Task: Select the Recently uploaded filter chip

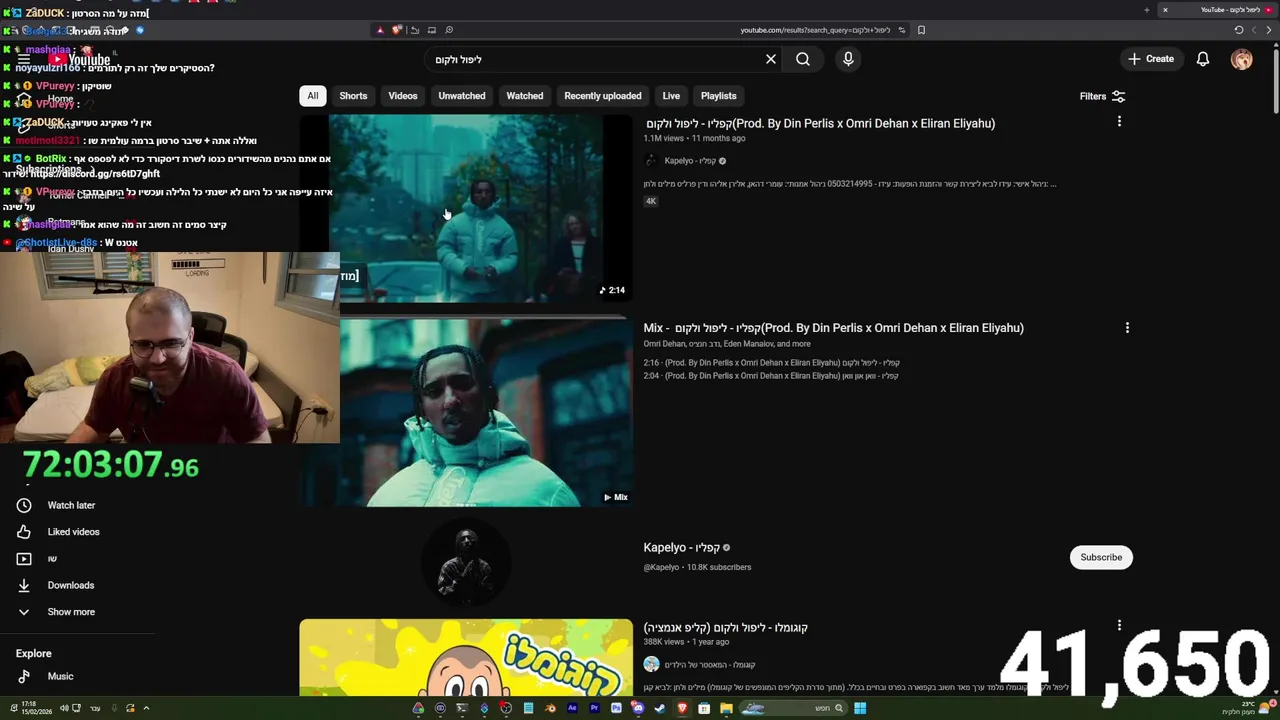Action: 603,96
